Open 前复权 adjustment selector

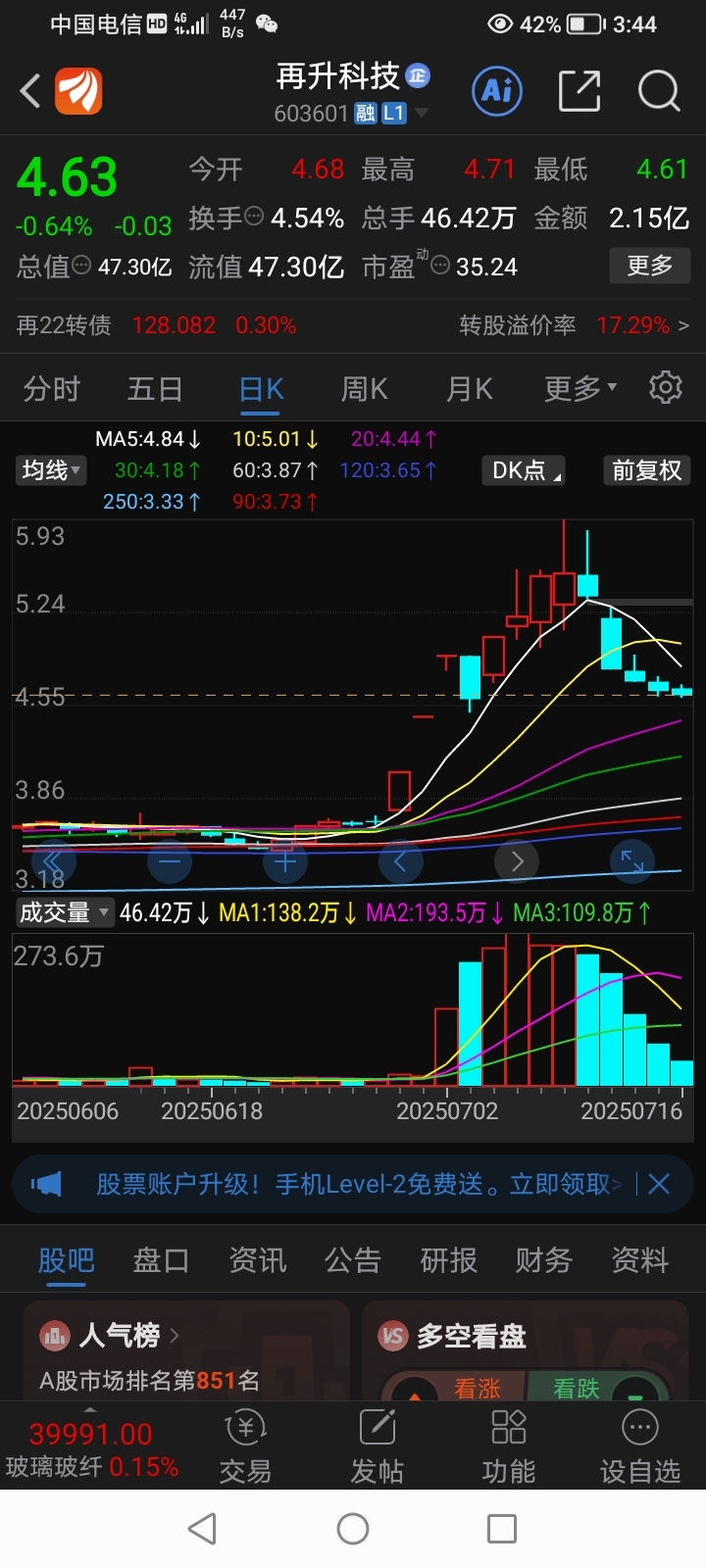[646, 470]
